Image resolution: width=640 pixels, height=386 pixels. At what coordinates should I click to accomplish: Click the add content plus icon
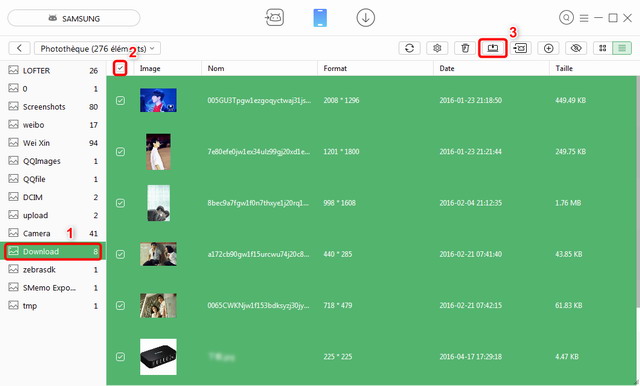pos(549,48)
